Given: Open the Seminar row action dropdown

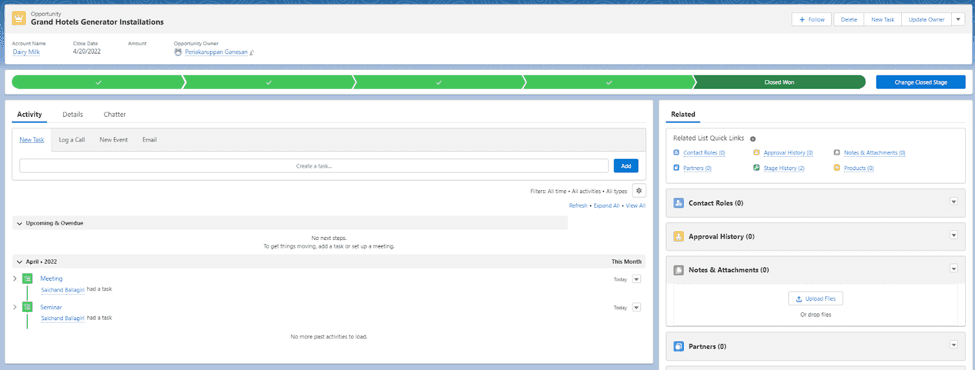Looking at the screenshot, I should pyautogui.click(x=636, y=307).
